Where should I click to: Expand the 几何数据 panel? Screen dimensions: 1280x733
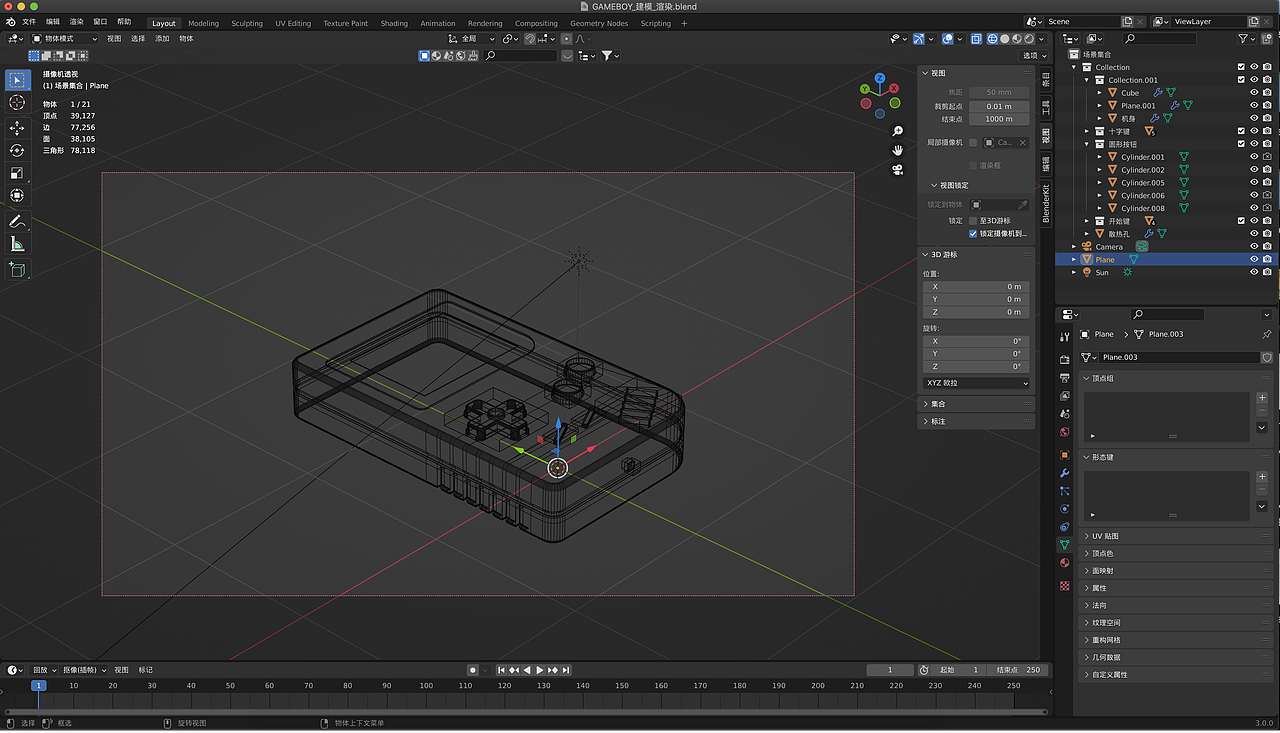click(x=1178, y=657)
